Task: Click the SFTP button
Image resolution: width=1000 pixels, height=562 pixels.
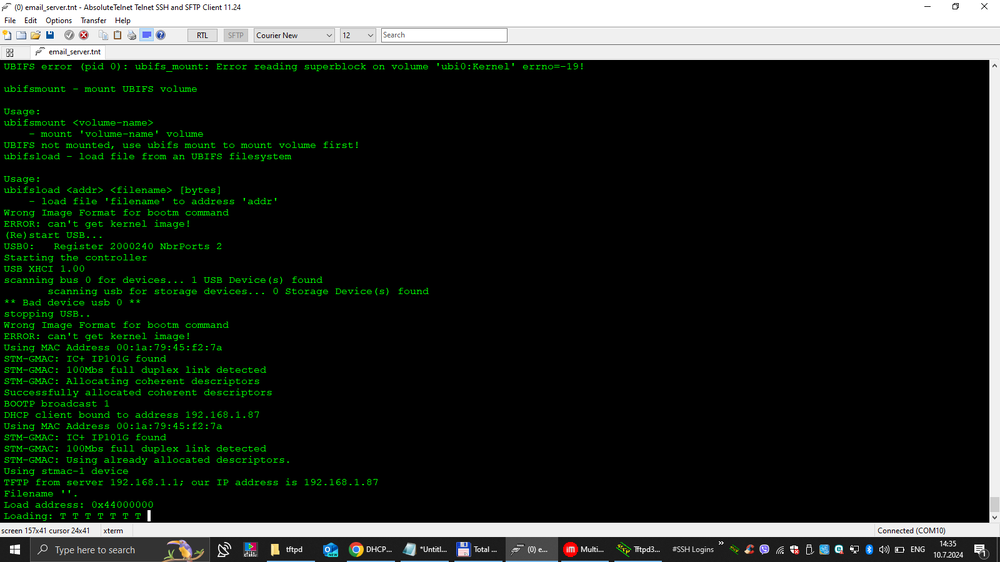Action: tap(235, 35)
